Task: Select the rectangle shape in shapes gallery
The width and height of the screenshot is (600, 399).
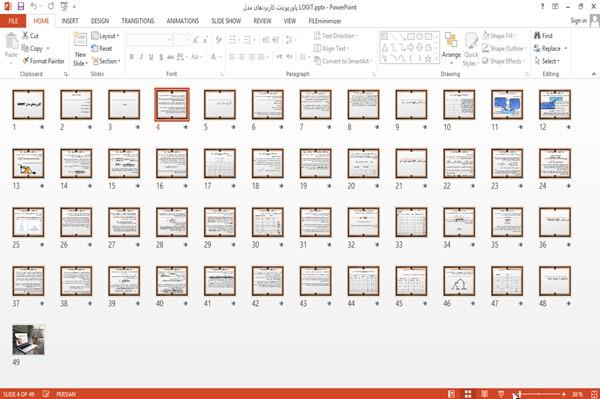Action: (411, 37)
